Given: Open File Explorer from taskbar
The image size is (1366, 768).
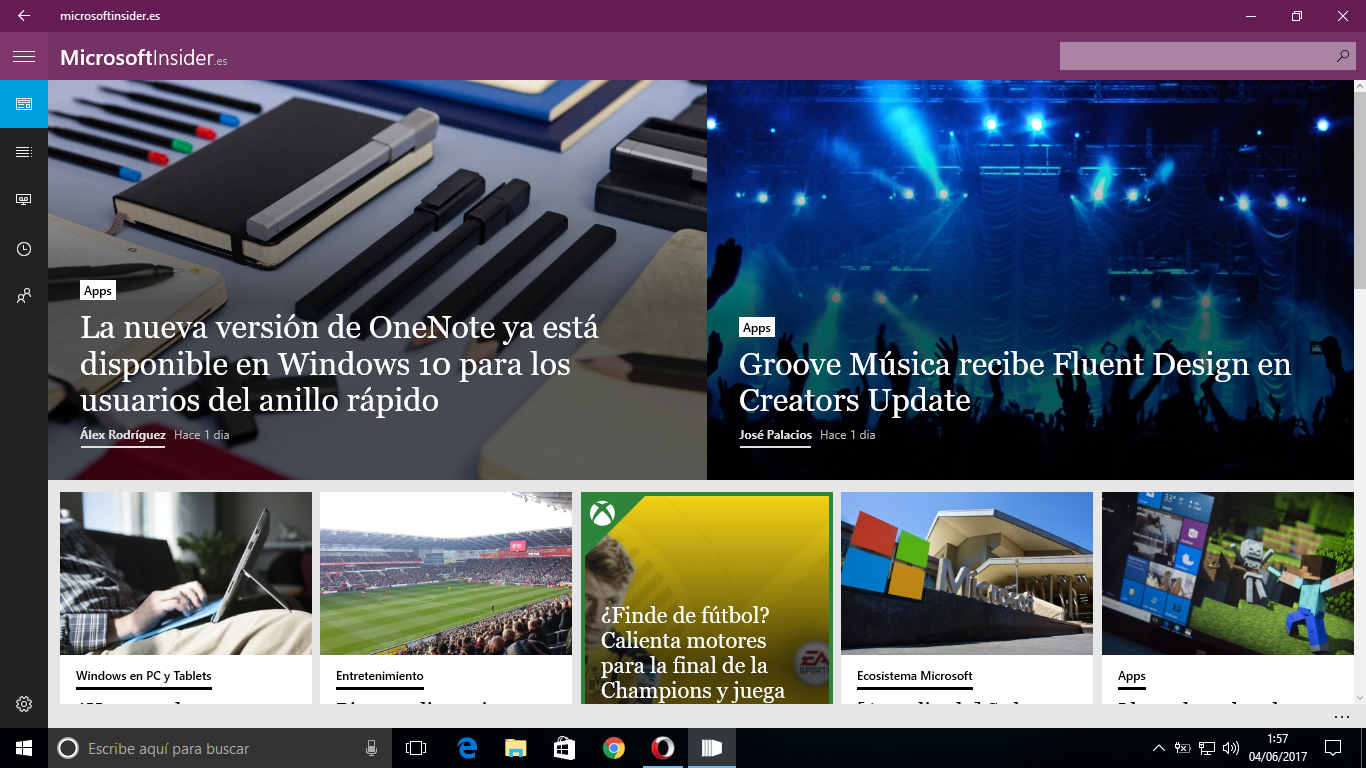Looking at the screenshot, I should 515,748.
